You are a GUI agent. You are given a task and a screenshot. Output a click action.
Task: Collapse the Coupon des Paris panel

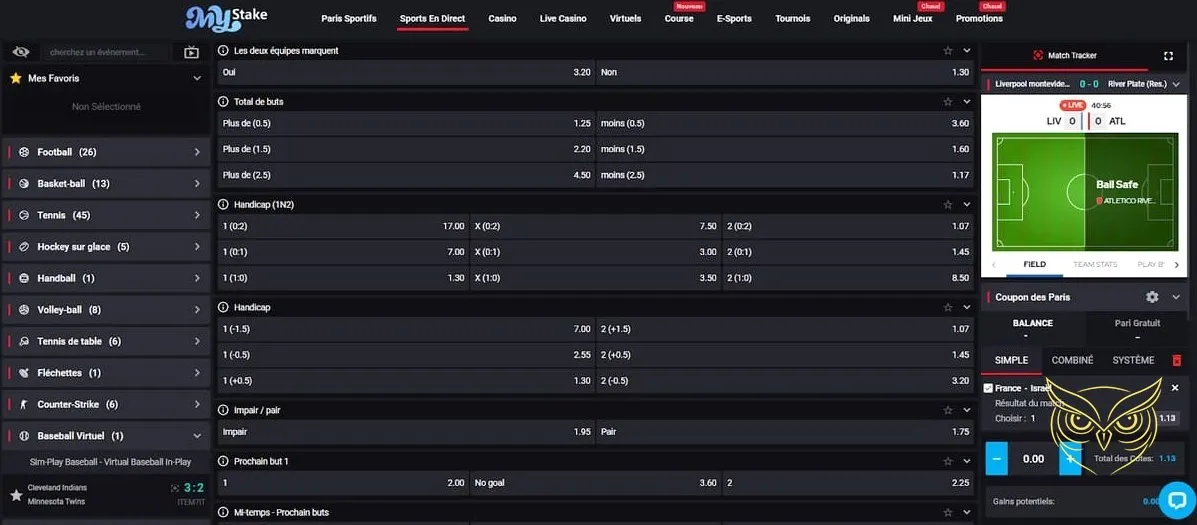click(x=1176, y=297)
